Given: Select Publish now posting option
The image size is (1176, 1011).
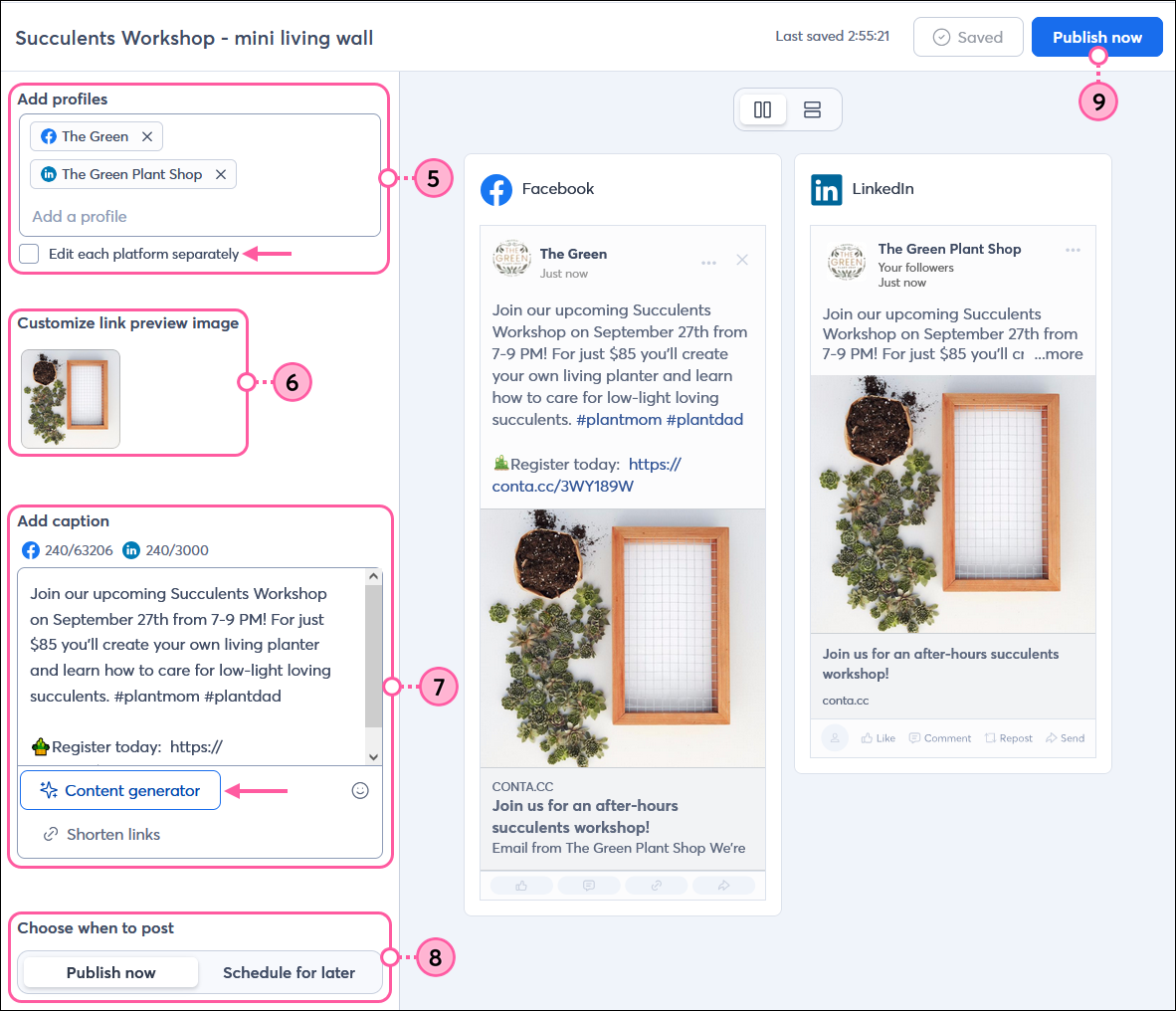Looking at the screenshot, I should click(111, 973).
